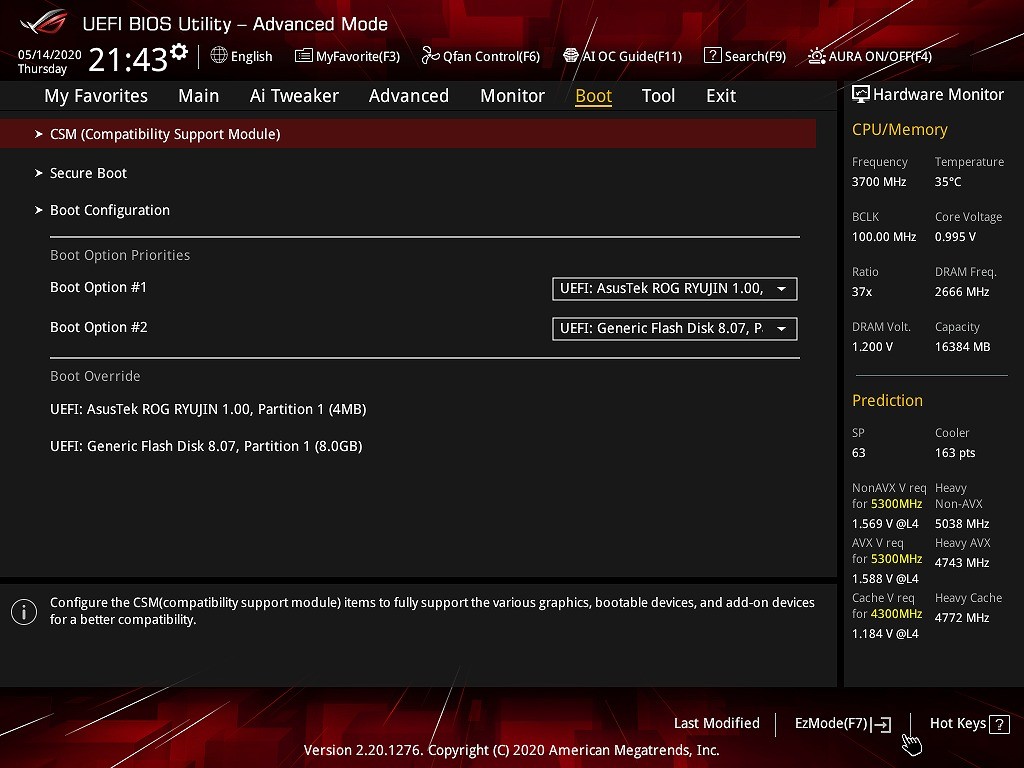This screenshot has height=768, width=1024.
Task: Go to the Advanced tab
Action: (x=409, y=96)
